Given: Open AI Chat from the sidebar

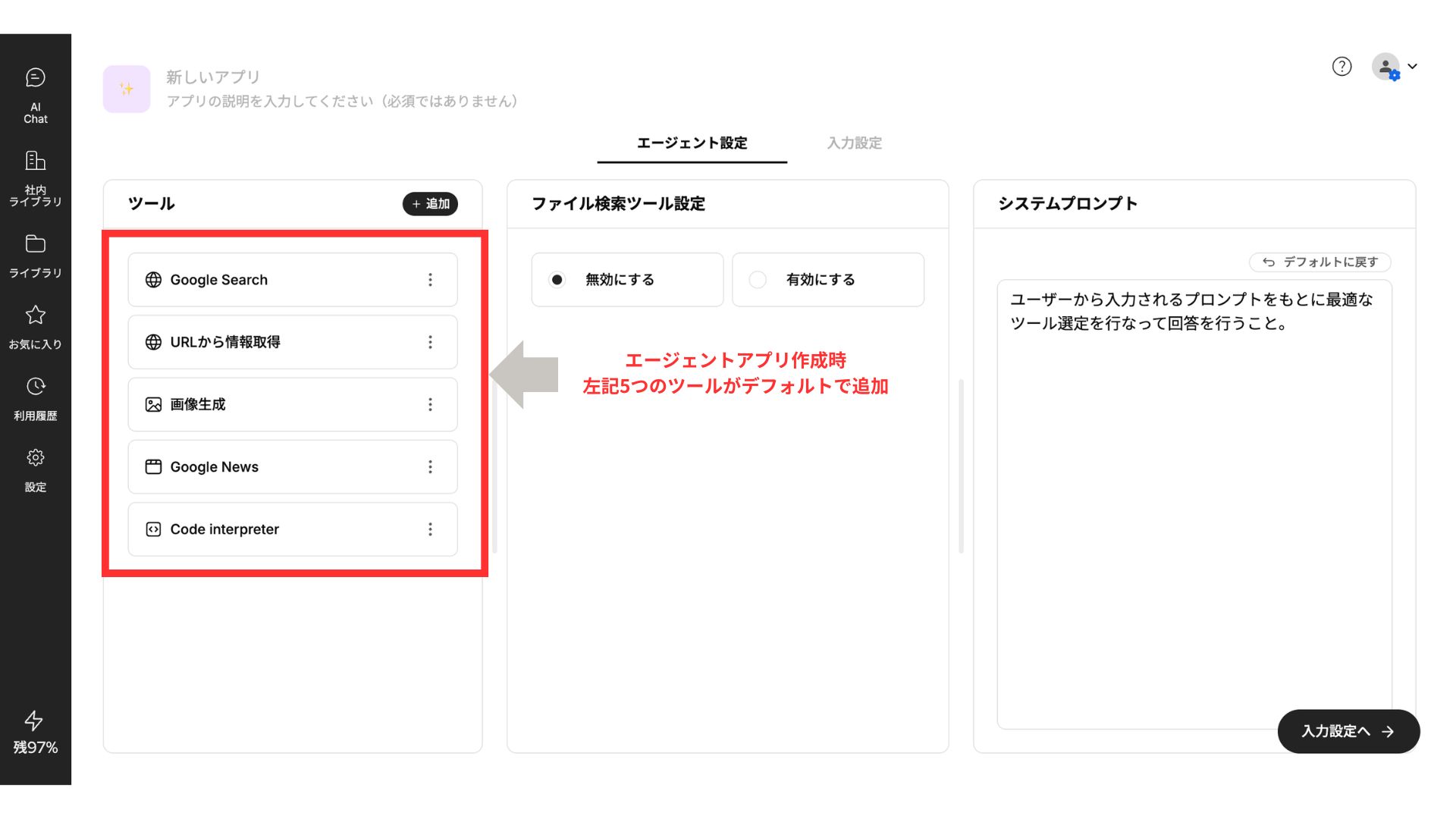Looking at the screenshot, I should (35, 78).
